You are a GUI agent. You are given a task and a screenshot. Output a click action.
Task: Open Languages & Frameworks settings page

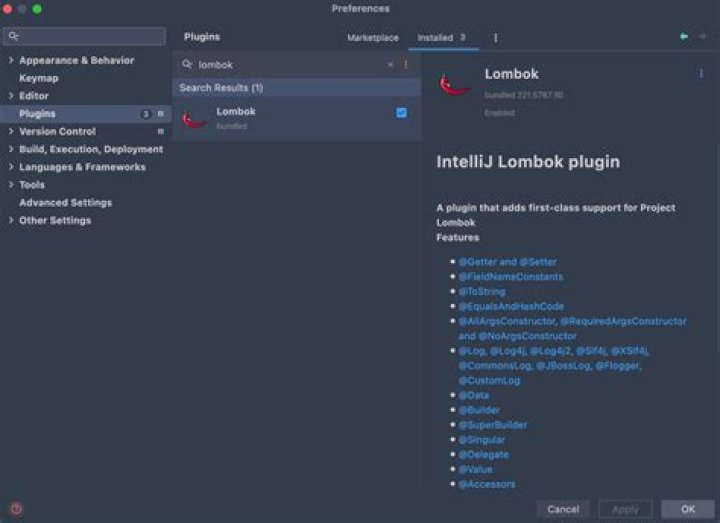(x=82, y=167)
